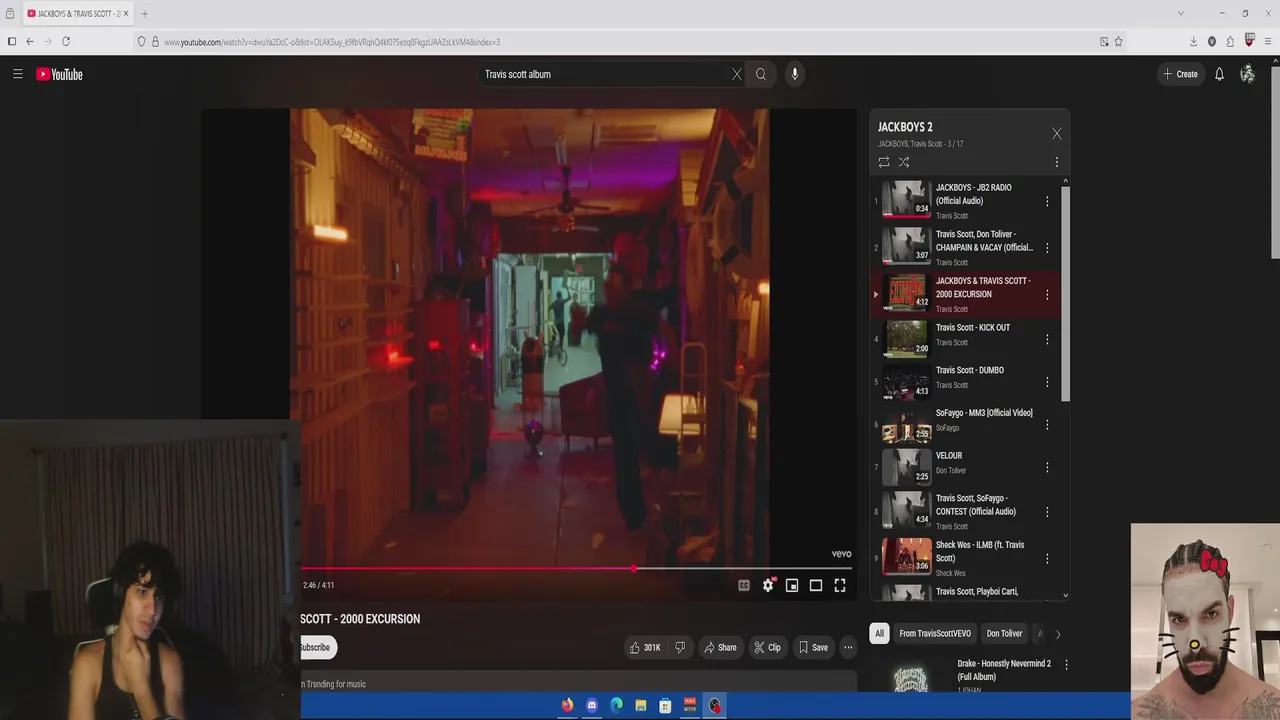Open Drake - Honestly Nevermind 2 video

pyautogui.click(x=1004, y=670)
